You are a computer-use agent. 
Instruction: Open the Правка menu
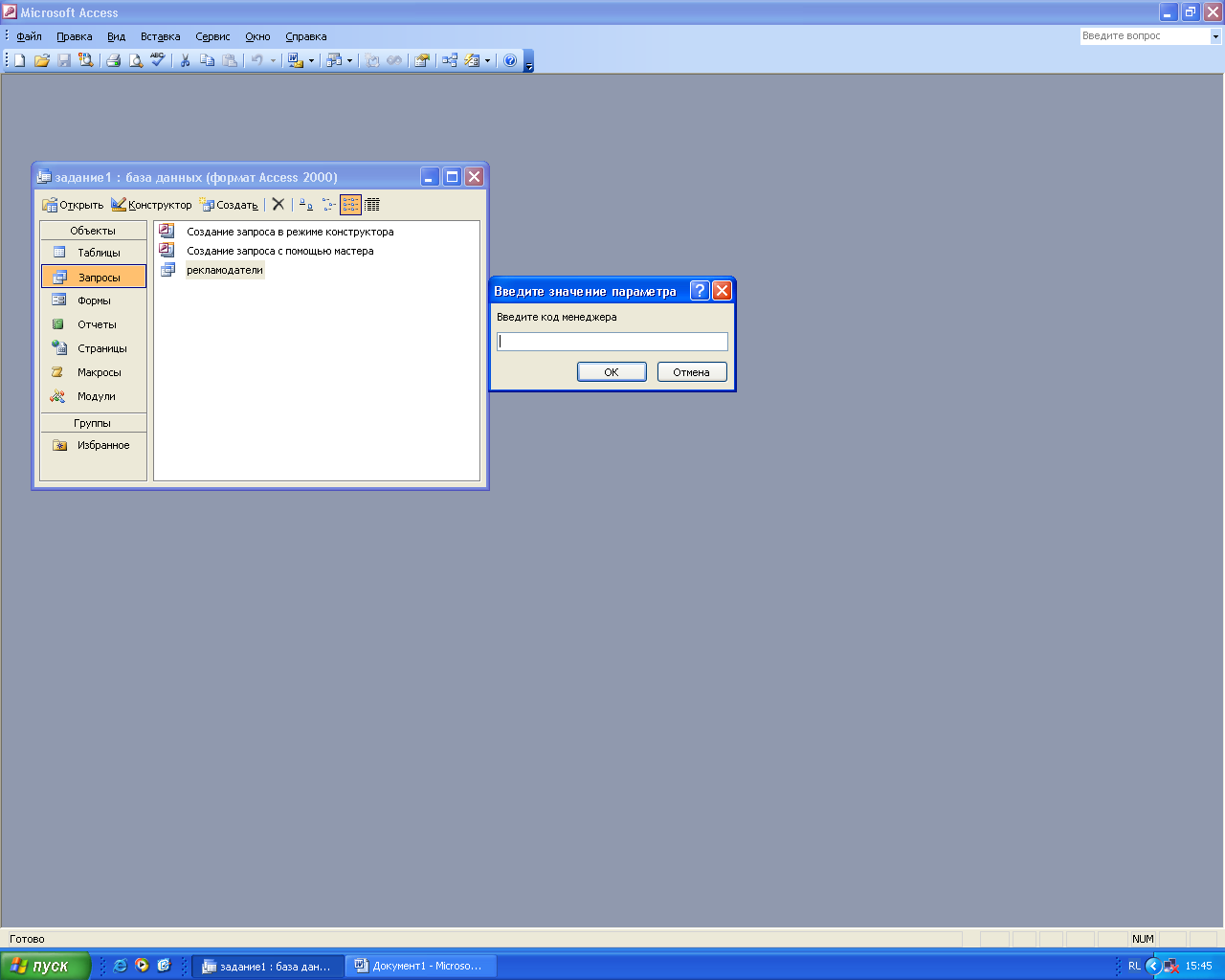pos(75,36)
